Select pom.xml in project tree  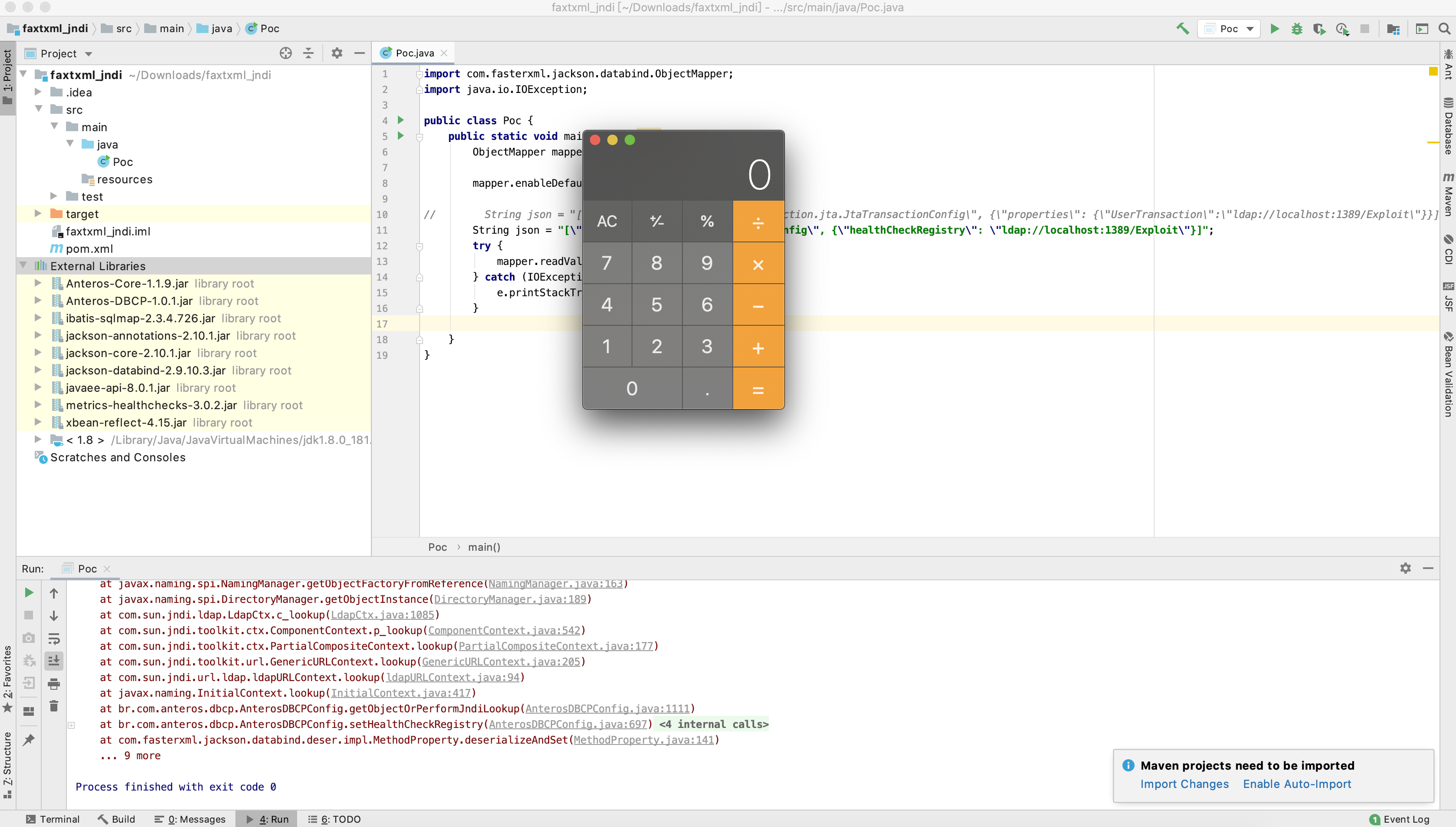click(89, 248)
